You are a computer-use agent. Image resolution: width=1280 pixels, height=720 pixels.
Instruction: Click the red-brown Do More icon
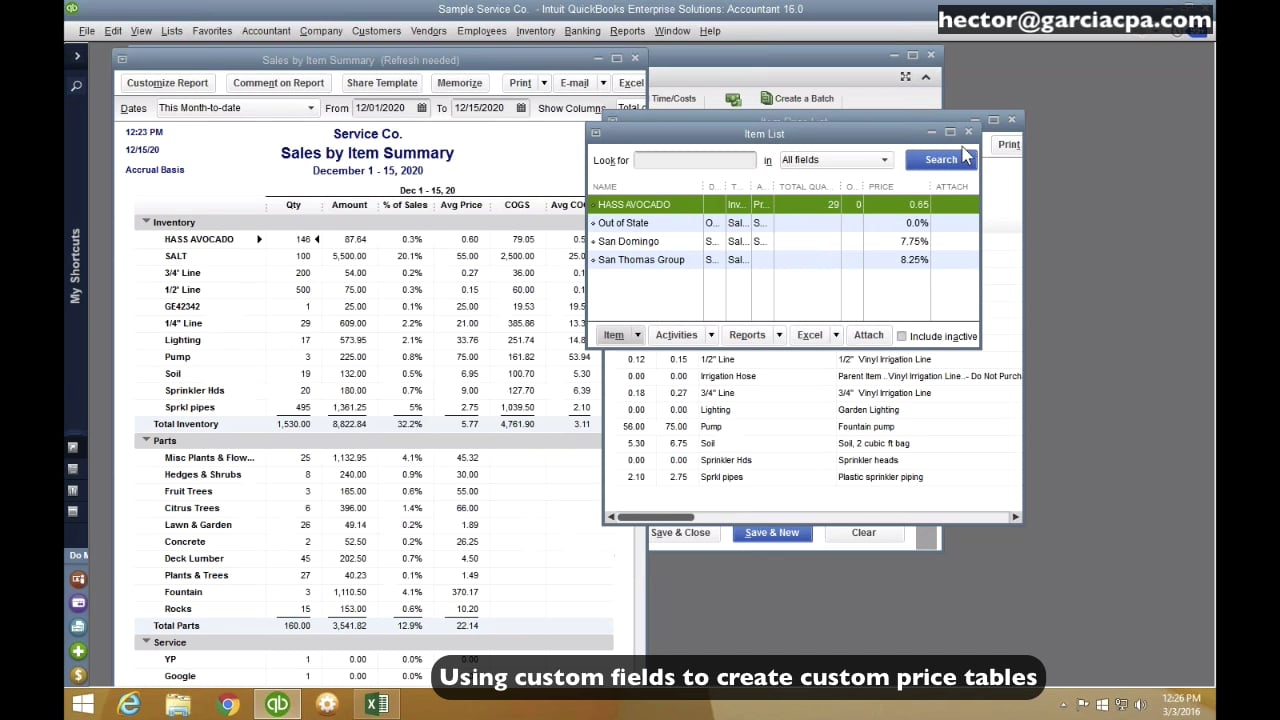[x=78, y=578]
